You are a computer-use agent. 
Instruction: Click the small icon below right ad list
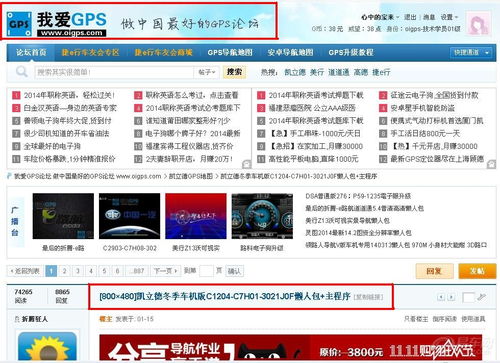pyautogui.click(x=491, y=164)
